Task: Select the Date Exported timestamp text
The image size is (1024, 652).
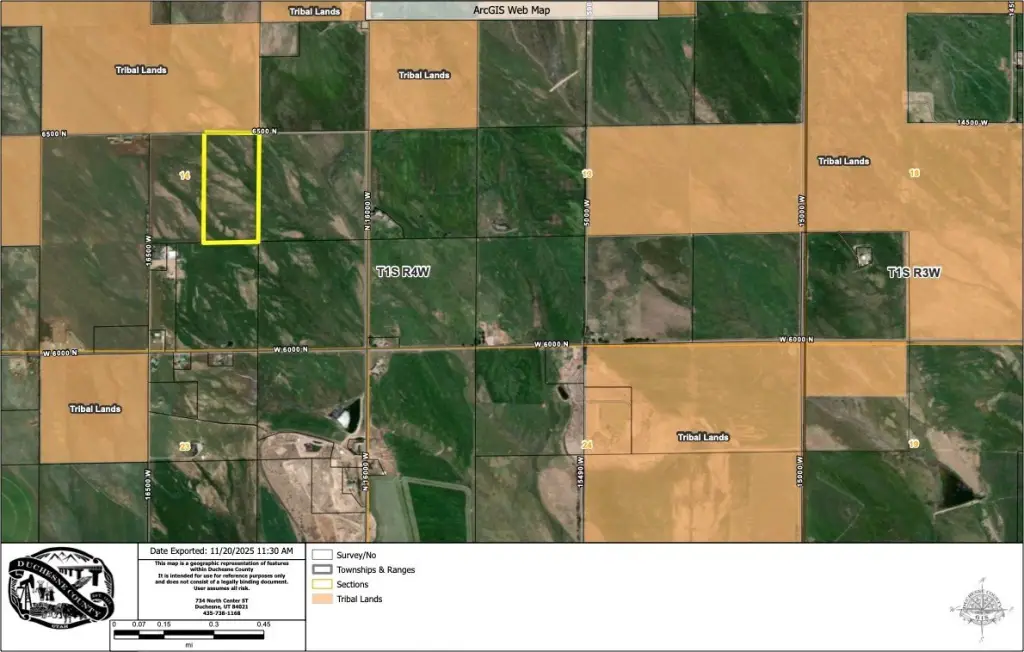Action: (221, 551)
